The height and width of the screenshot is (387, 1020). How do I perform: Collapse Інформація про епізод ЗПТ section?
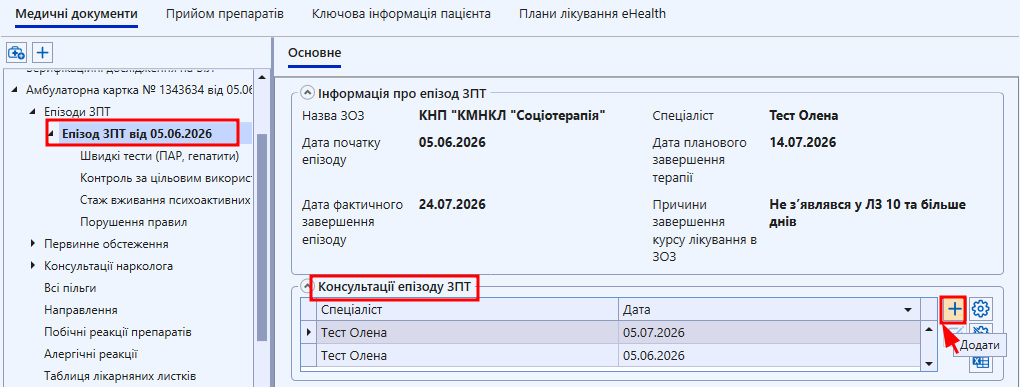tap(307, 93)
